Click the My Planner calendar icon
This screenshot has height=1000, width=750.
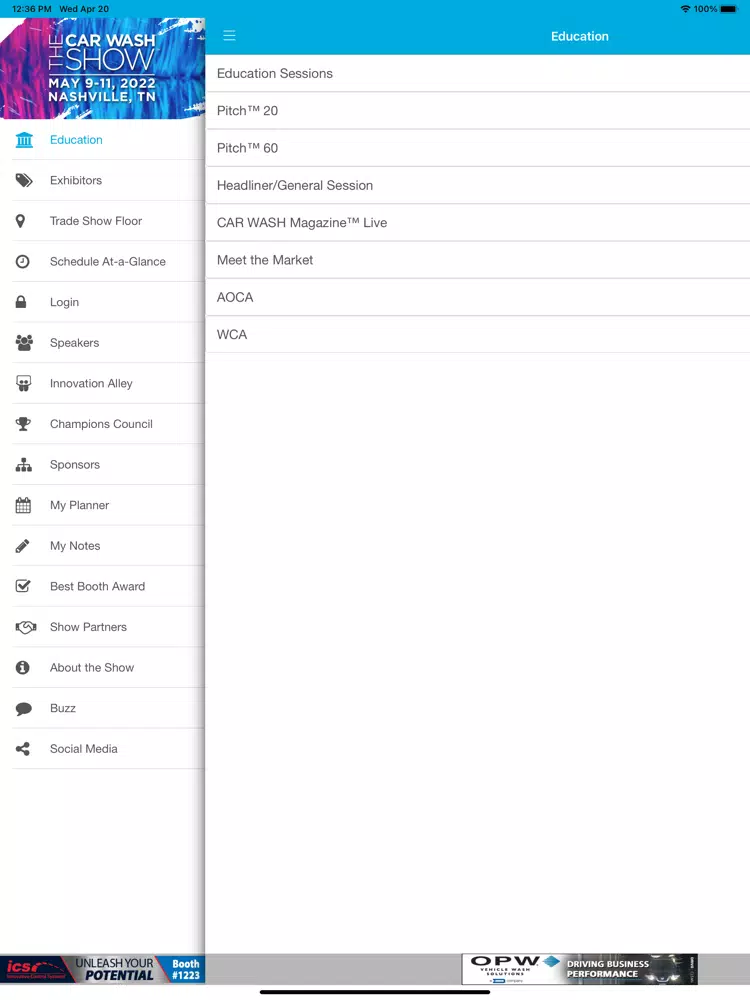pos(23,505)
